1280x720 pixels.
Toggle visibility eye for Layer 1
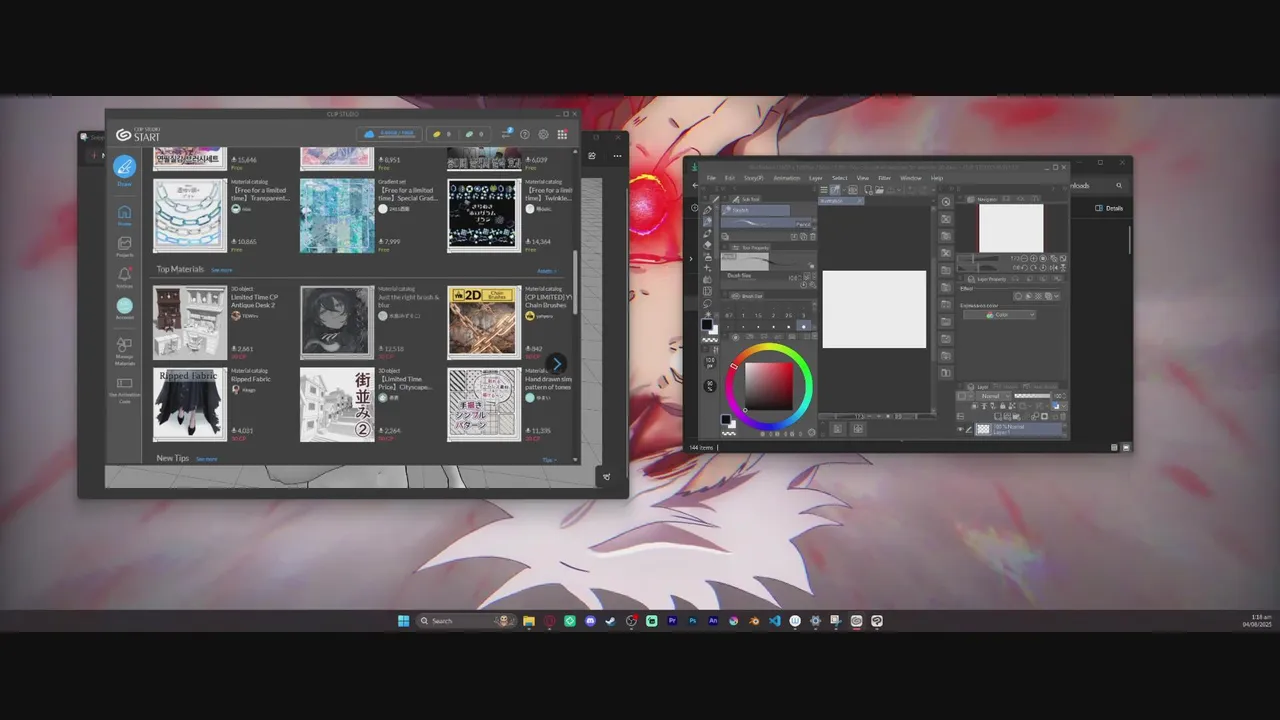pyautogui.click(x=962, y=429)
